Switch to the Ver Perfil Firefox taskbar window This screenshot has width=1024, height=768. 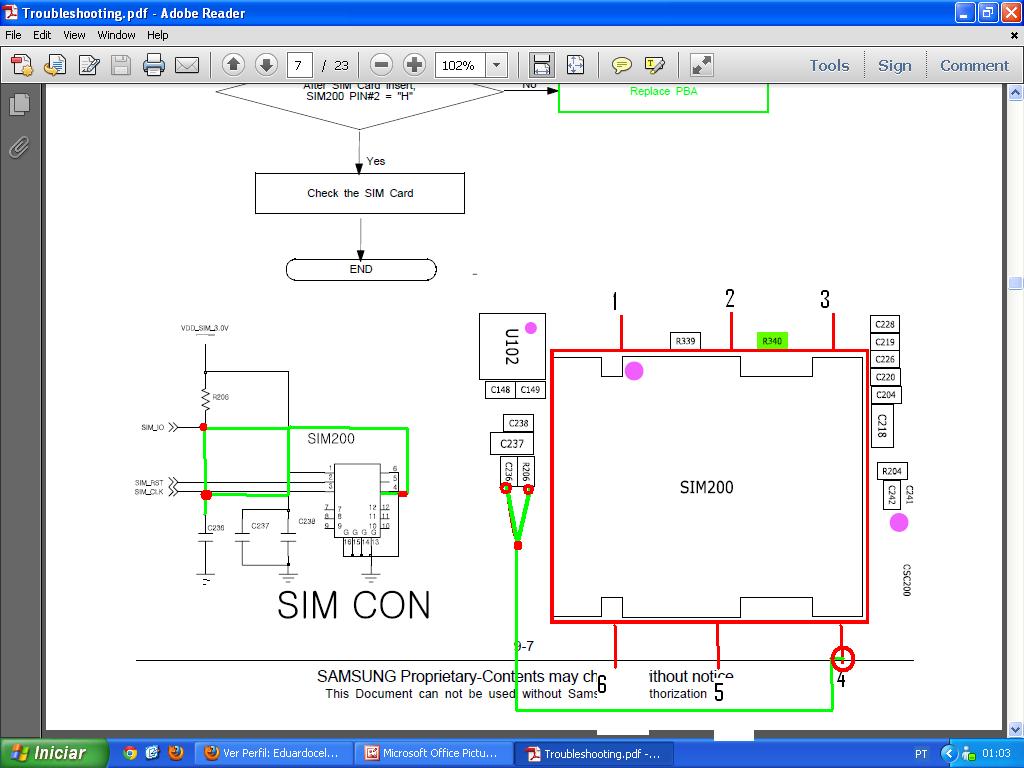pos(274,754)
